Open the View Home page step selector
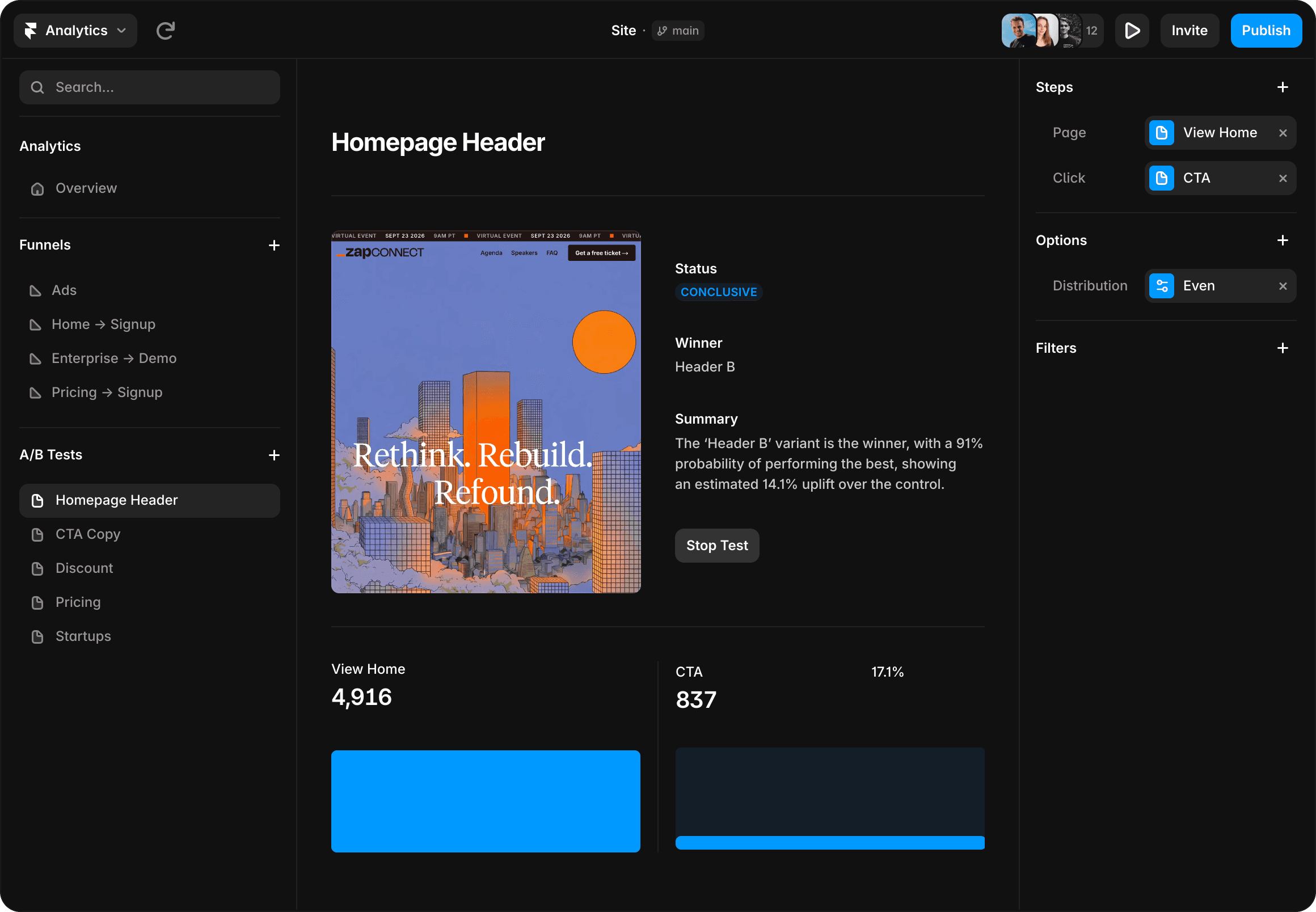Screen dimensions: 1316x912 1220,133
